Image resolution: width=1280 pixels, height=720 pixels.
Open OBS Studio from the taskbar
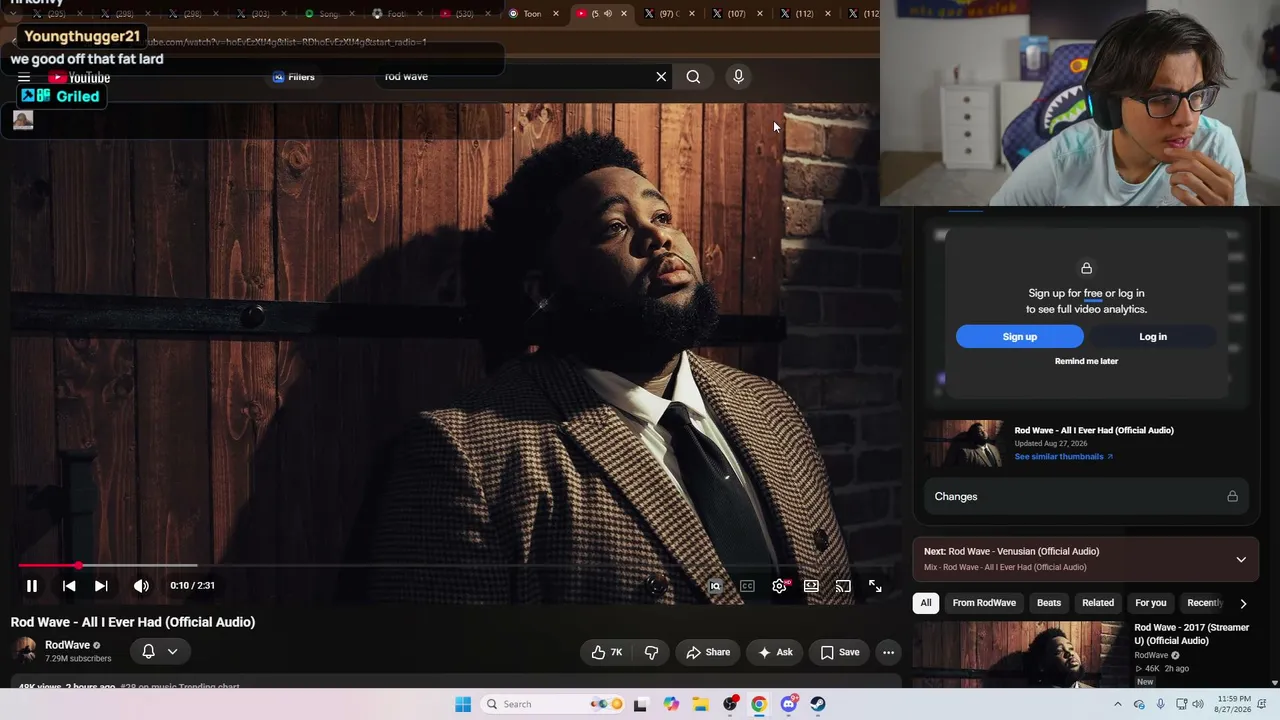click(x=730, y=704)
